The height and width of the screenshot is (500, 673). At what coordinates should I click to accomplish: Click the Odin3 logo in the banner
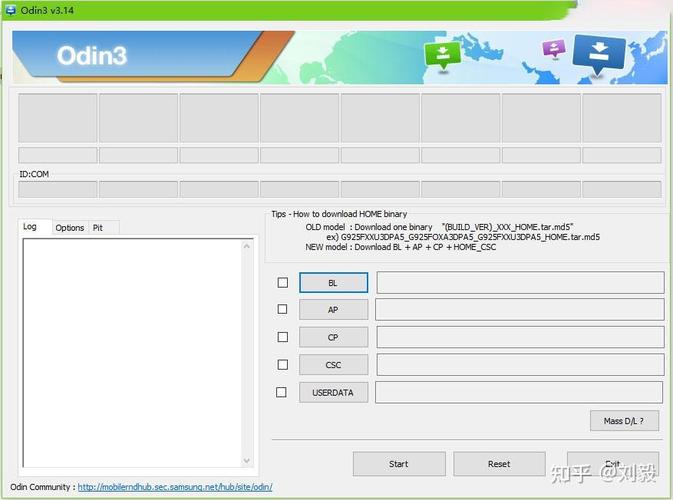pos(92,56)
